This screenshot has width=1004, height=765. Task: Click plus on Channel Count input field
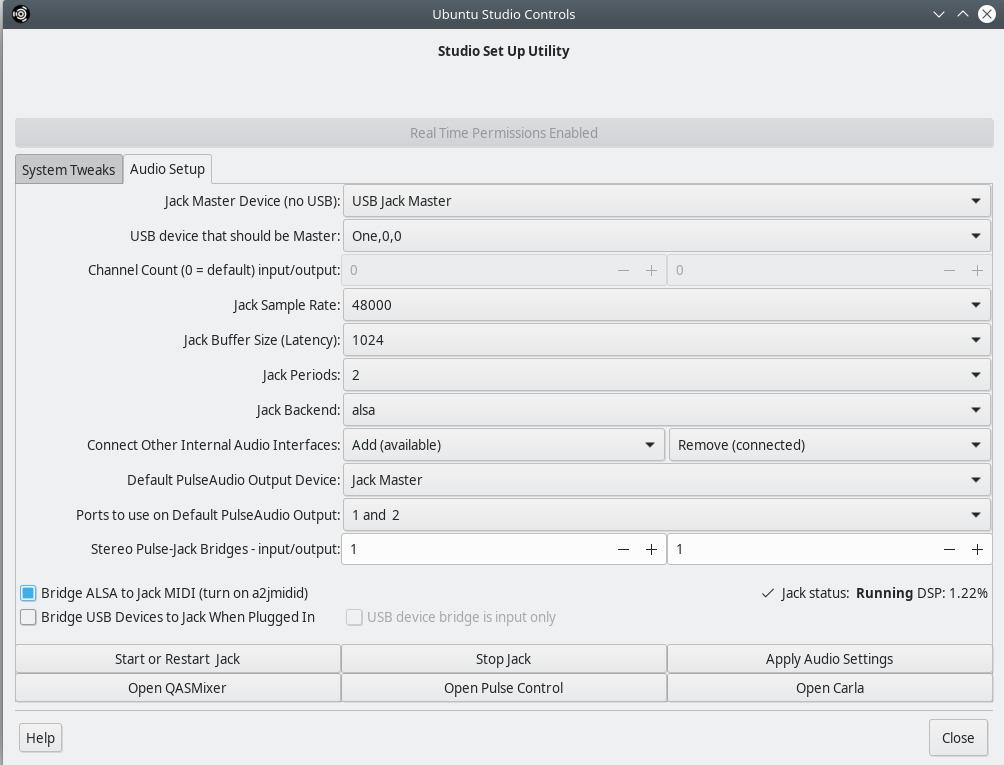click(651, 270)
